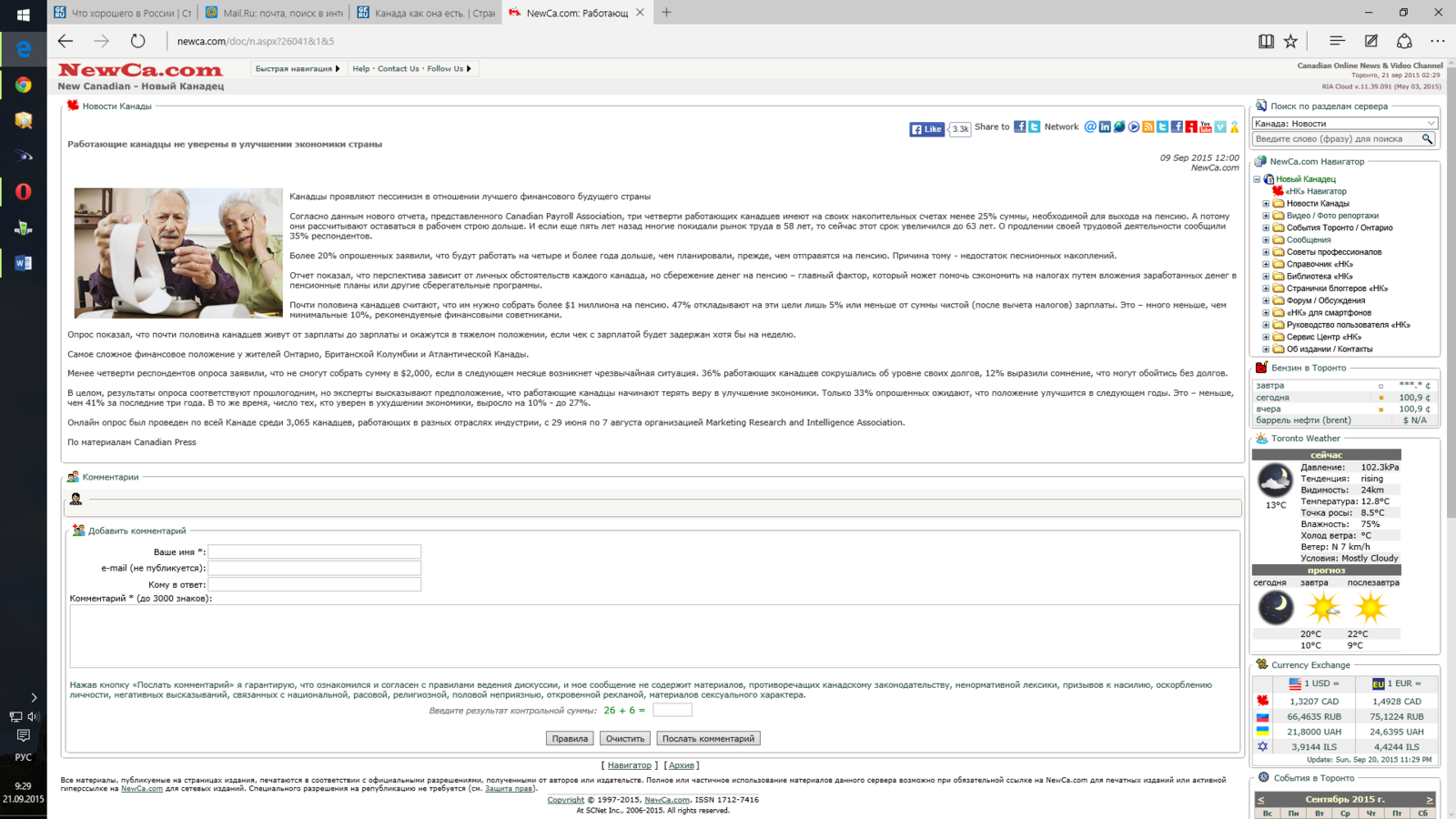The image size is (1456, 819).
Task: Click the Vimeo network icon
Action: [x=1220, y=126]
